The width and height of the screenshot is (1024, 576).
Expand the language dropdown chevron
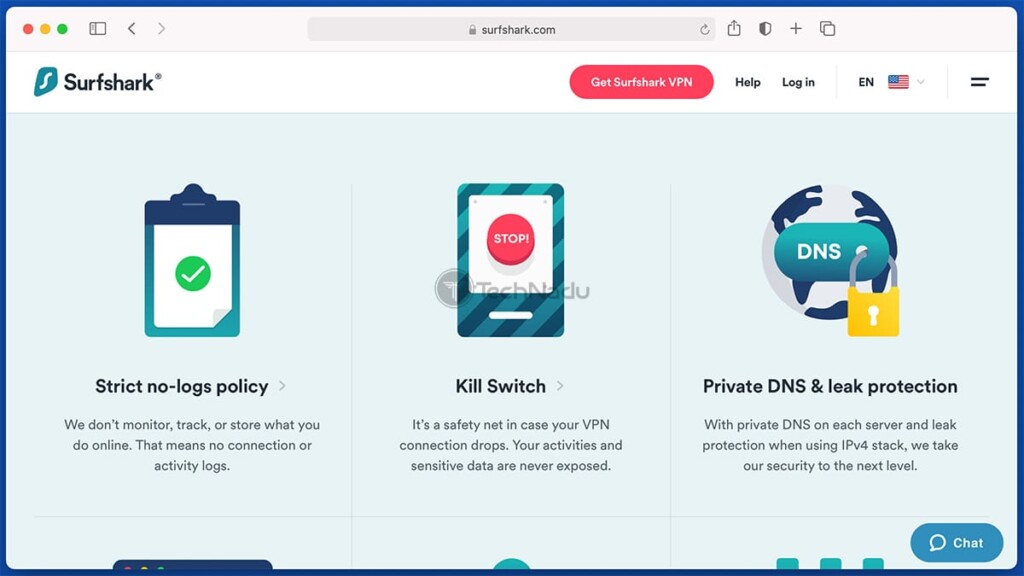[921, 82]
